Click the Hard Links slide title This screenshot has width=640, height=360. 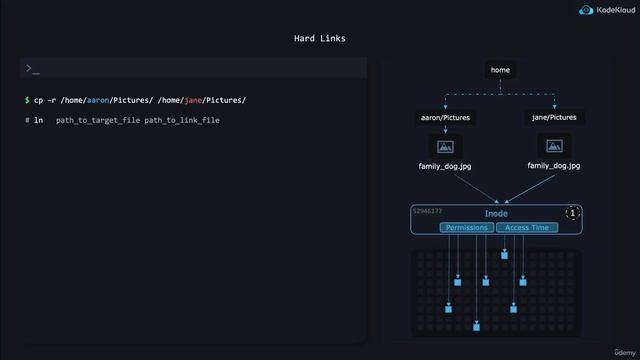[320, 38]
